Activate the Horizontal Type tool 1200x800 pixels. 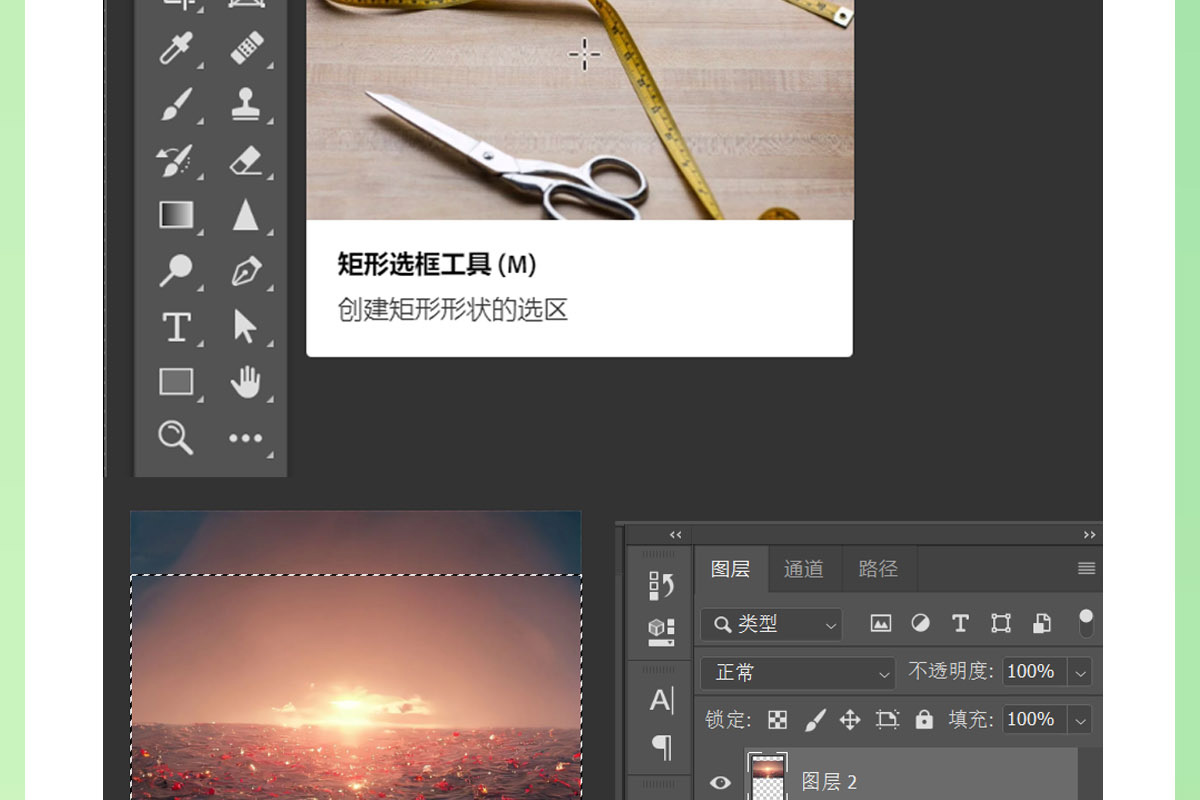tap(176, 327)
